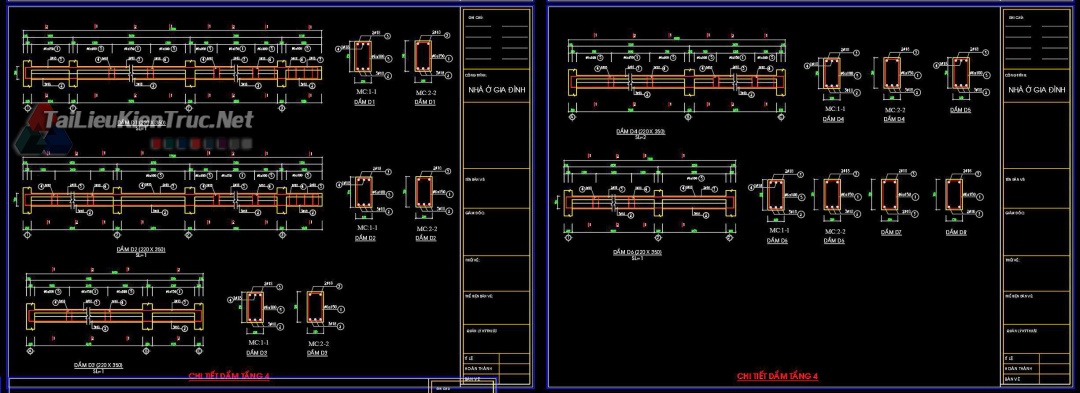The image size is (1080, 393).
Task: Click the DẦM D3 (220 X 350) label
Action: (x=98, y=365)
